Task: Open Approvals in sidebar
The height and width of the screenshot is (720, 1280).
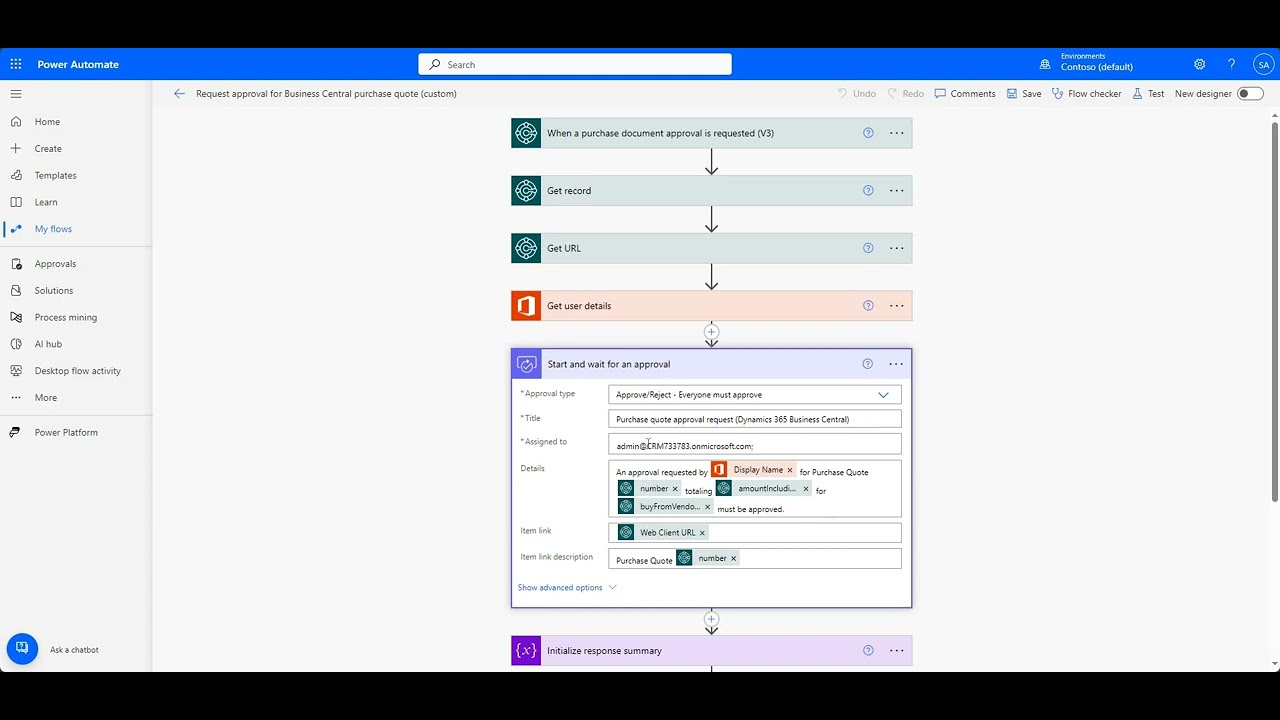Action: pyautogui.click(x=55, y=264)
